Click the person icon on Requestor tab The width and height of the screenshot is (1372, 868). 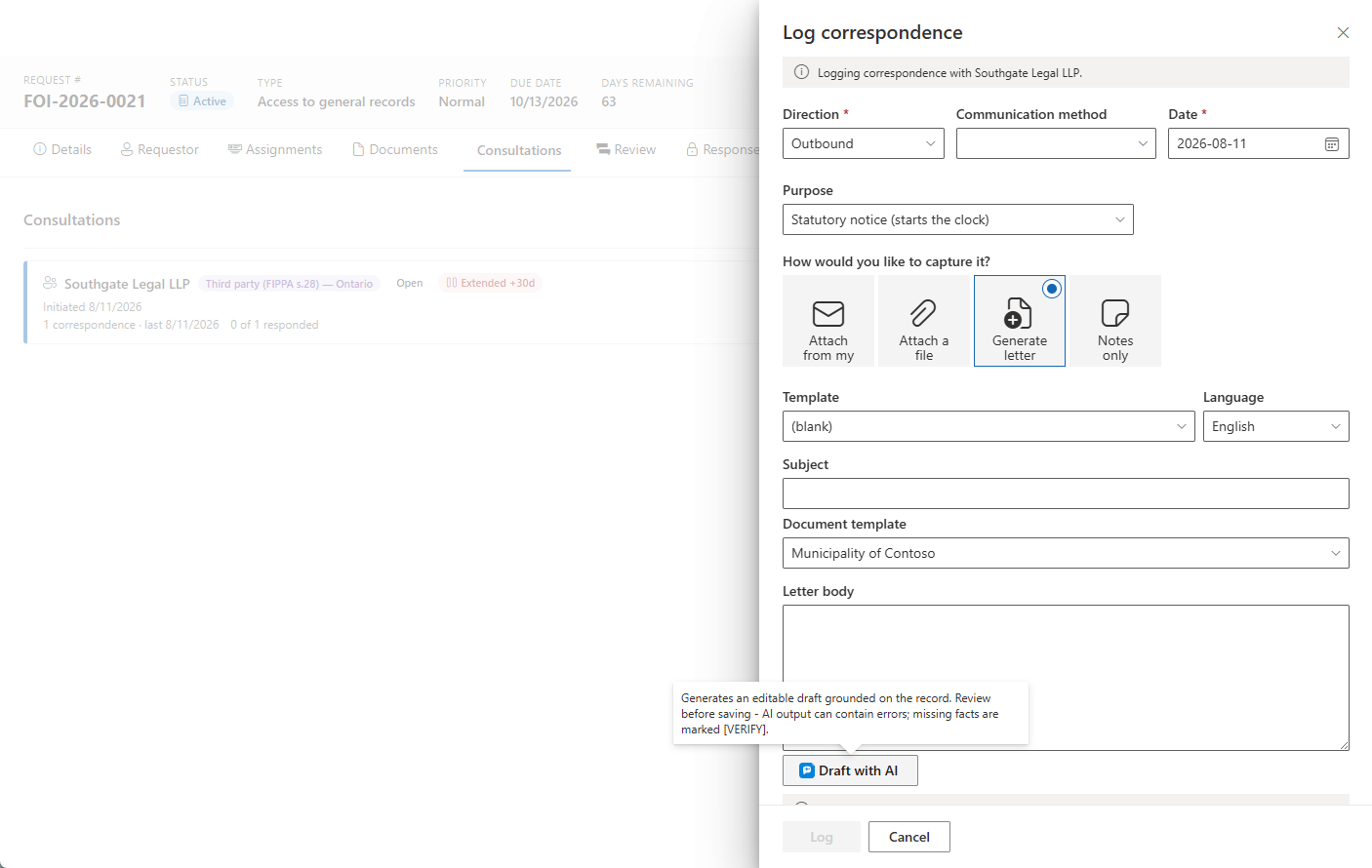(x=127, y=149)
